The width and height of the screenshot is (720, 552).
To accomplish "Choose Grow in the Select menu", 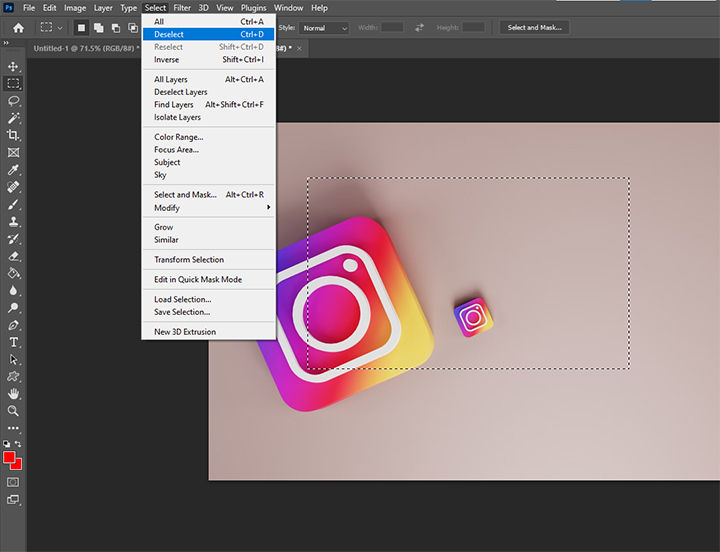I will [208, 227].
